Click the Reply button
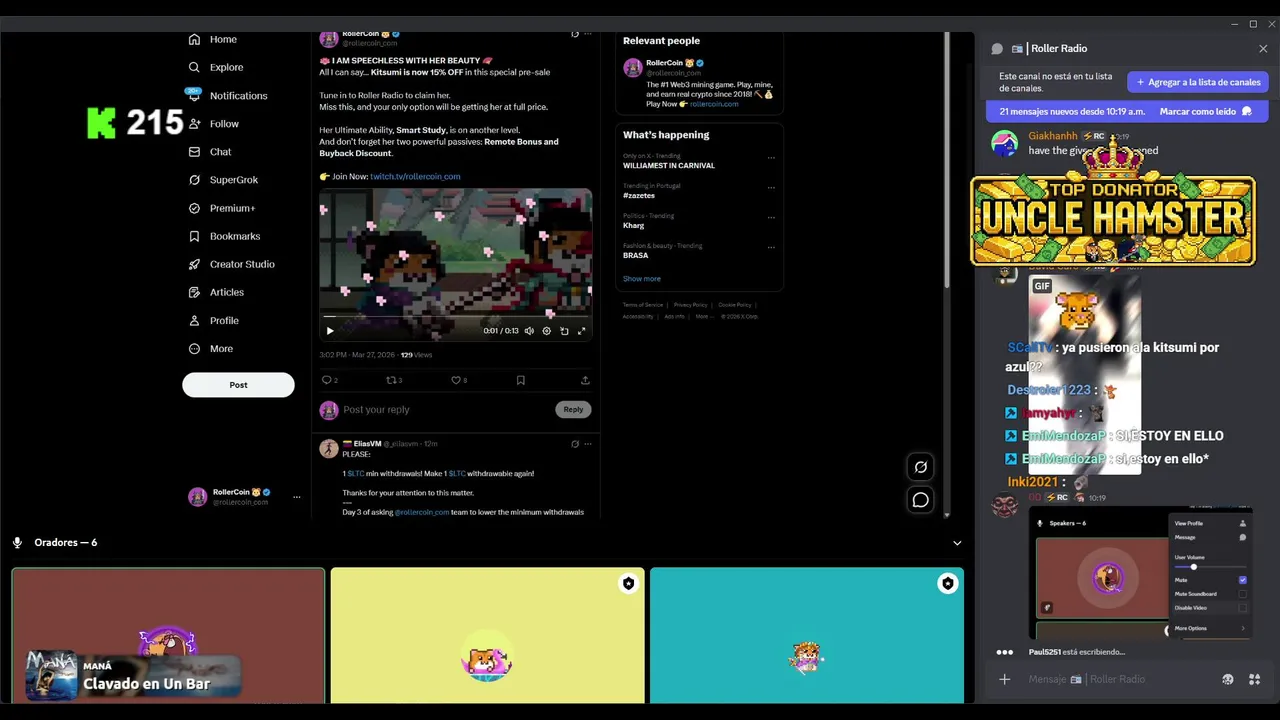Viewport: 1280px width, 720px height. [x=573, y=409]
